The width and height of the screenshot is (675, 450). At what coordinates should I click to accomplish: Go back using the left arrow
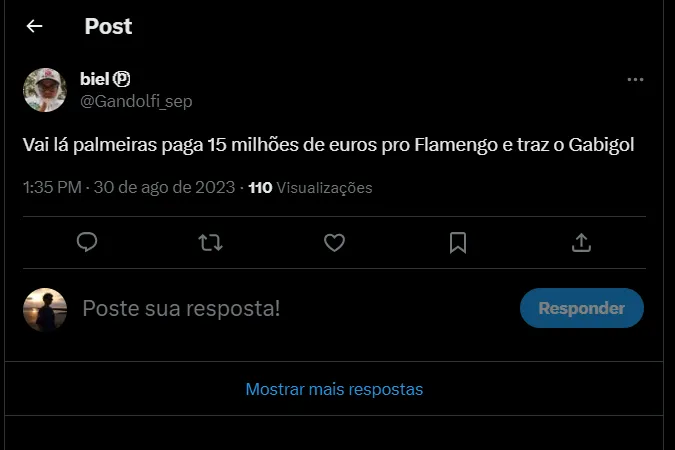[34, 27]
